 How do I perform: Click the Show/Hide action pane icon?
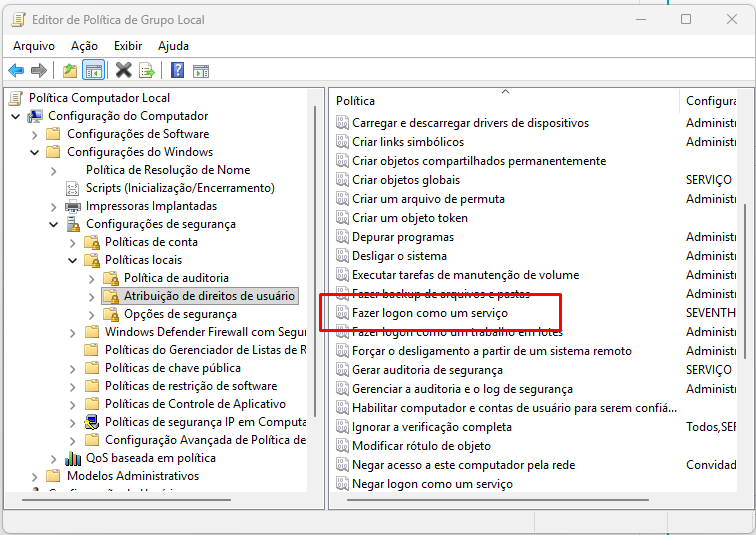click(201, 70)
